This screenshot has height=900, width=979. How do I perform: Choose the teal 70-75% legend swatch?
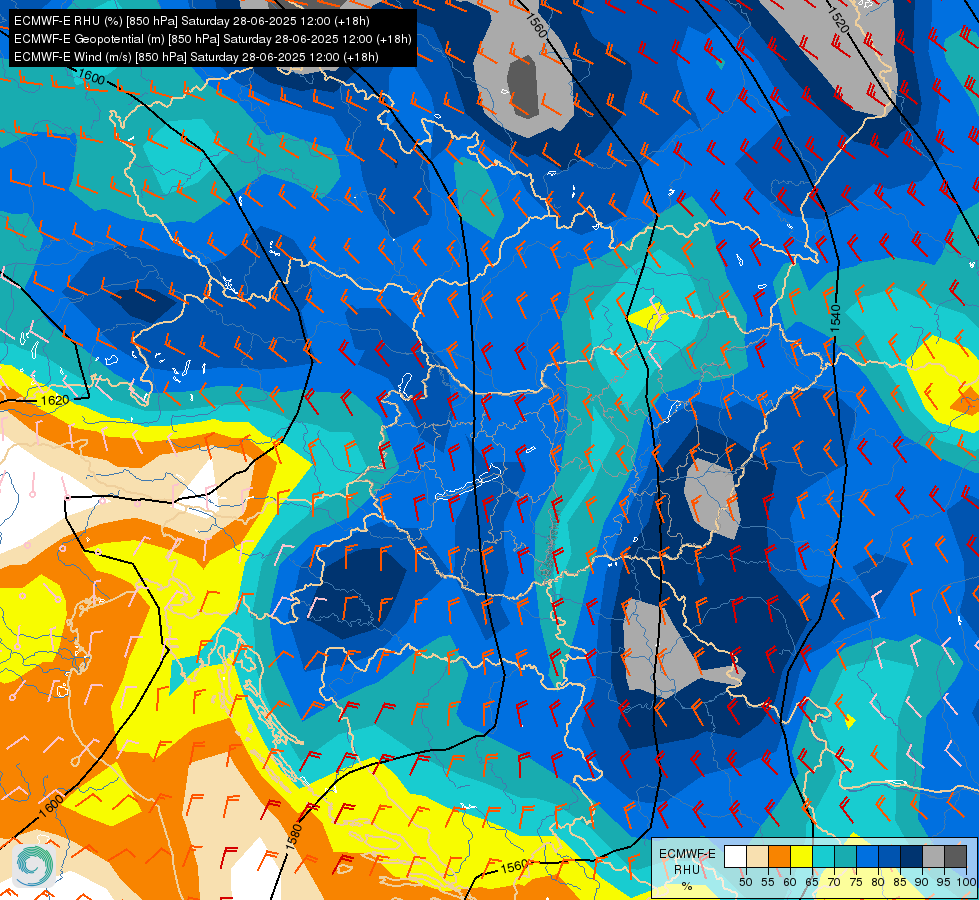(845, 857)
